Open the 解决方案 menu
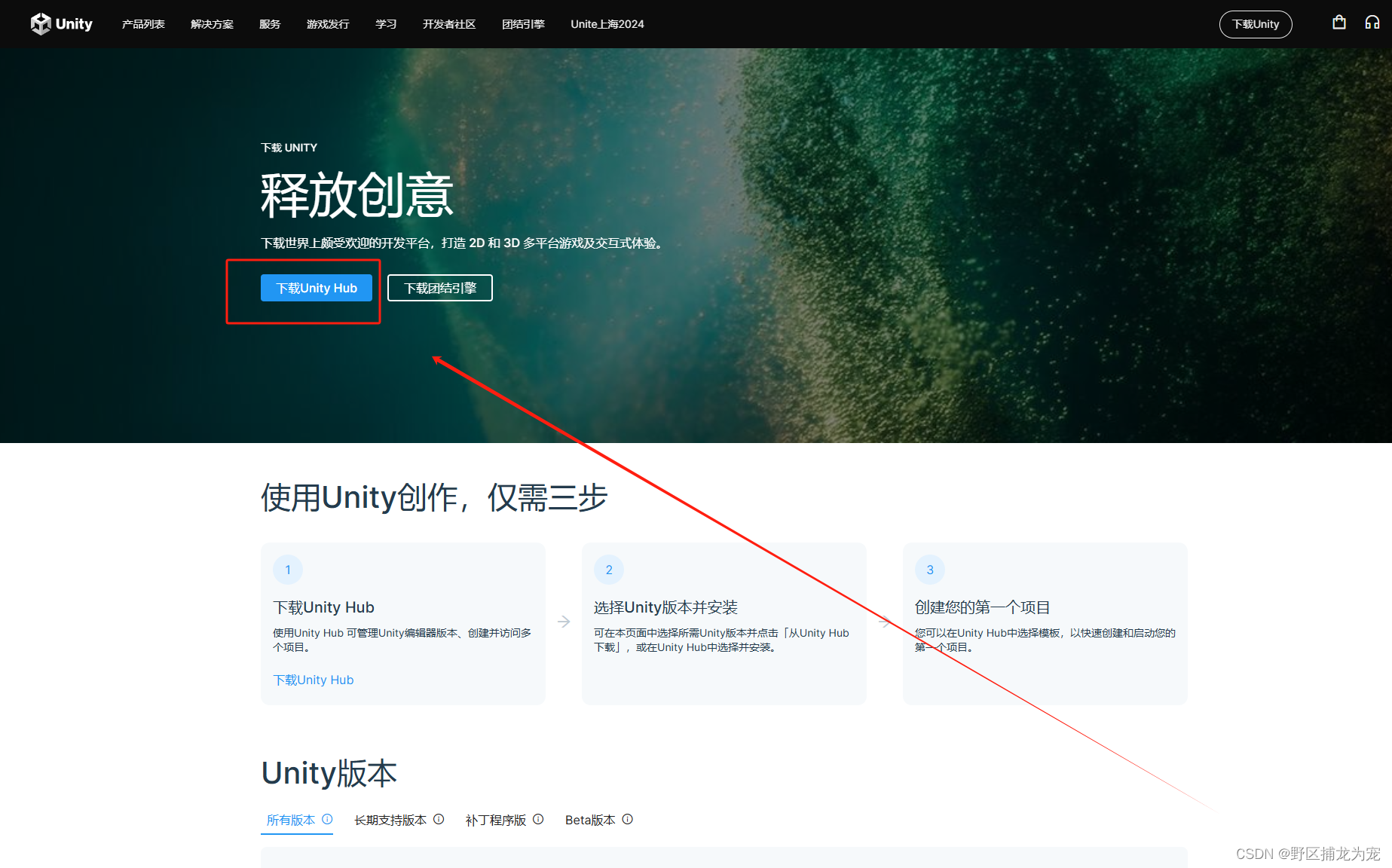The width and height of the screenshot is (1392, 868). click(x=212, y=24)
